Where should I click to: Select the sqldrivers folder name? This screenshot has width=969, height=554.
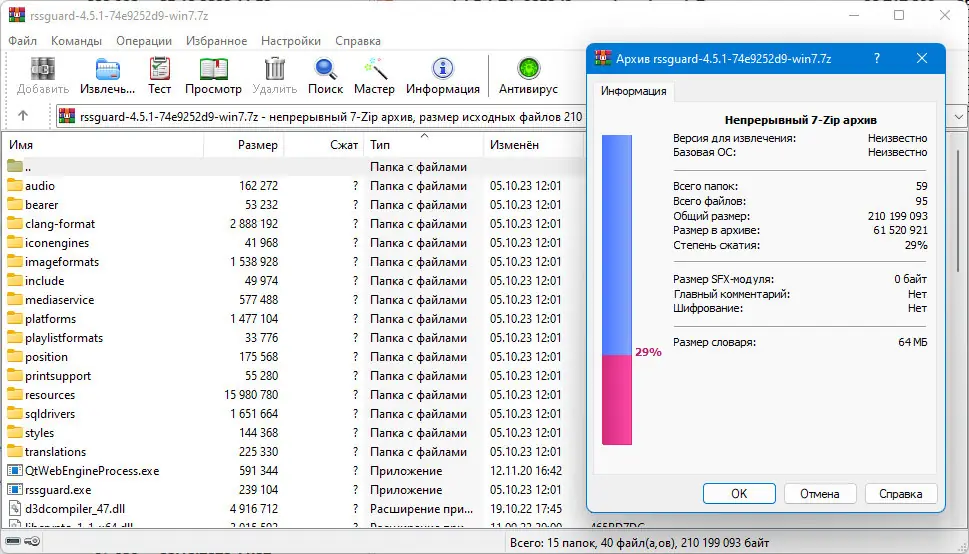(50, 414)
